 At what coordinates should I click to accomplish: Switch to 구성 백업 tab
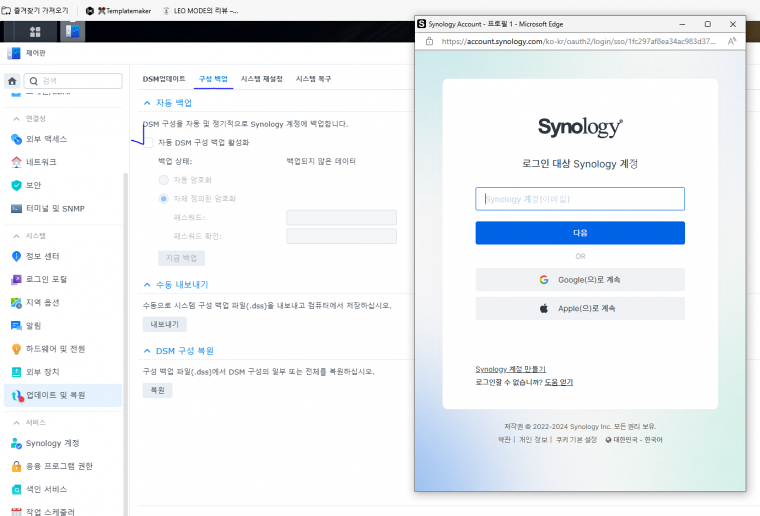214,78
